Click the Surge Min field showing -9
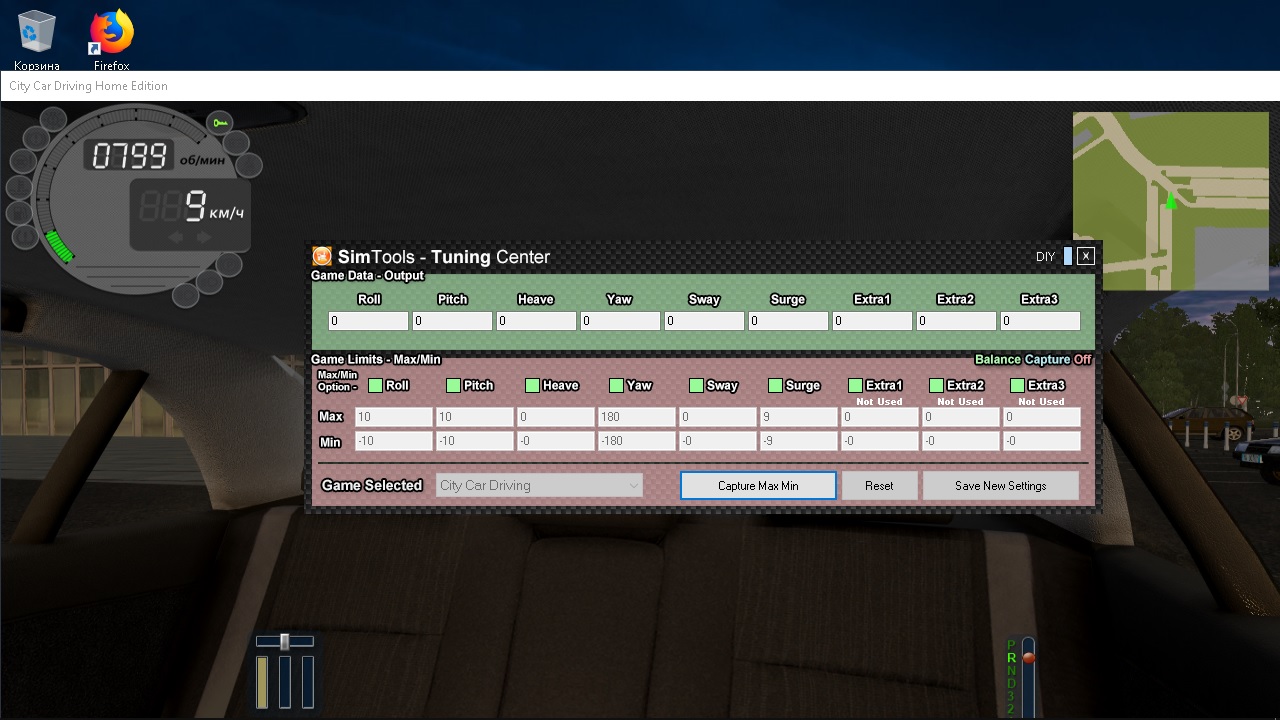 pos(799,441)
